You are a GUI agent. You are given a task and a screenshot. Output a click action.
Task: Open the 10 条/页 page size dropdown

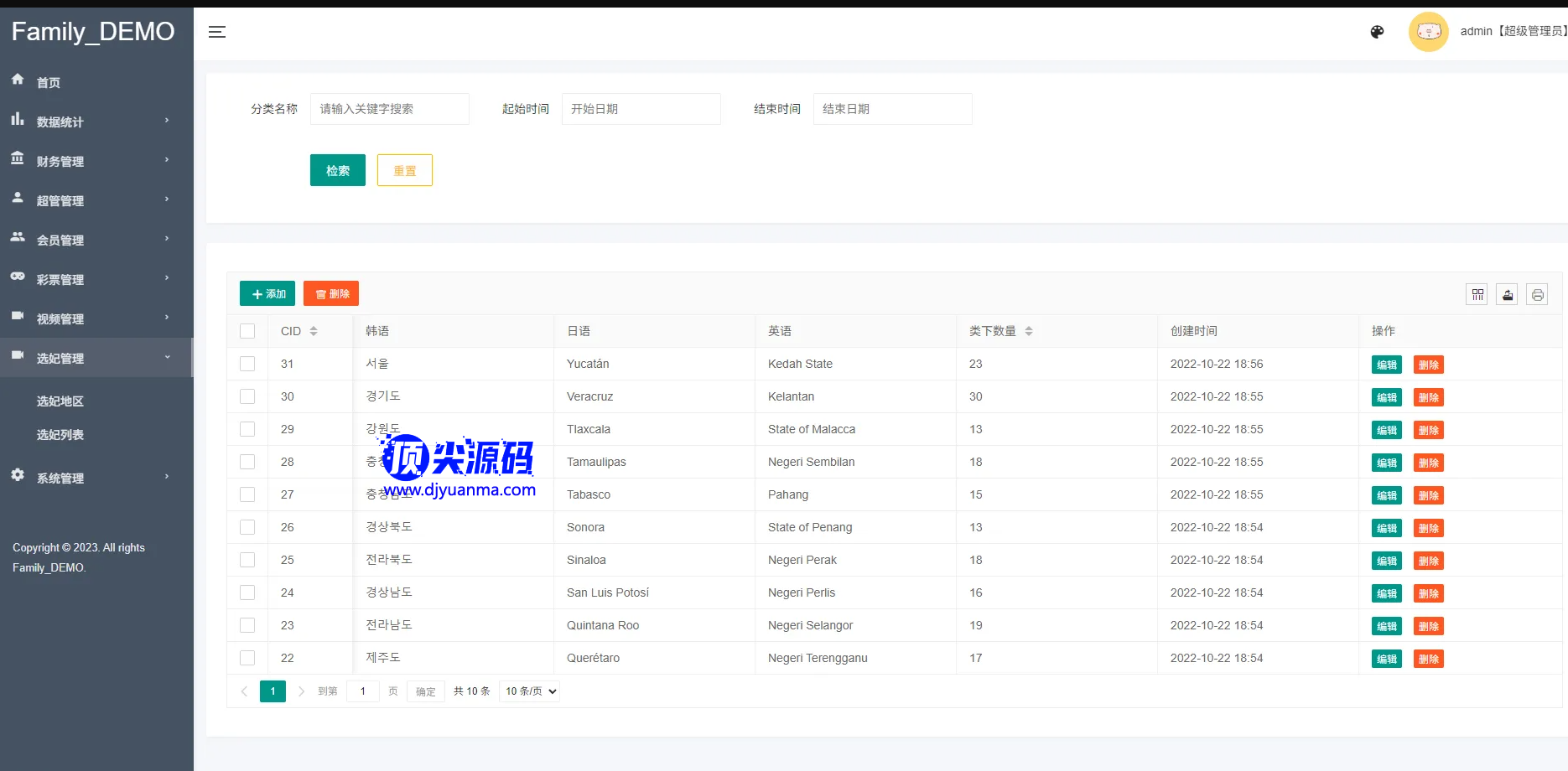point(530,691)
